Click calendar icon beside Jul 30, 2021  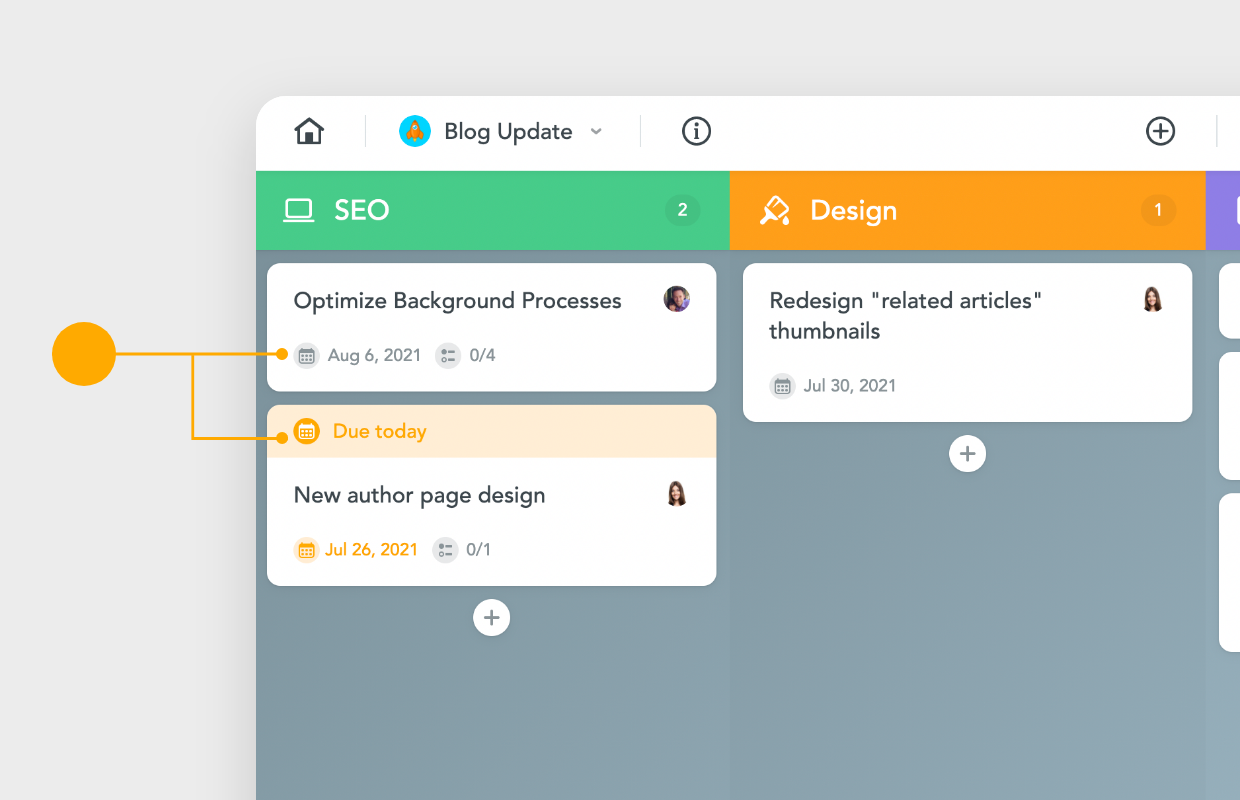(x=782, y=385)
